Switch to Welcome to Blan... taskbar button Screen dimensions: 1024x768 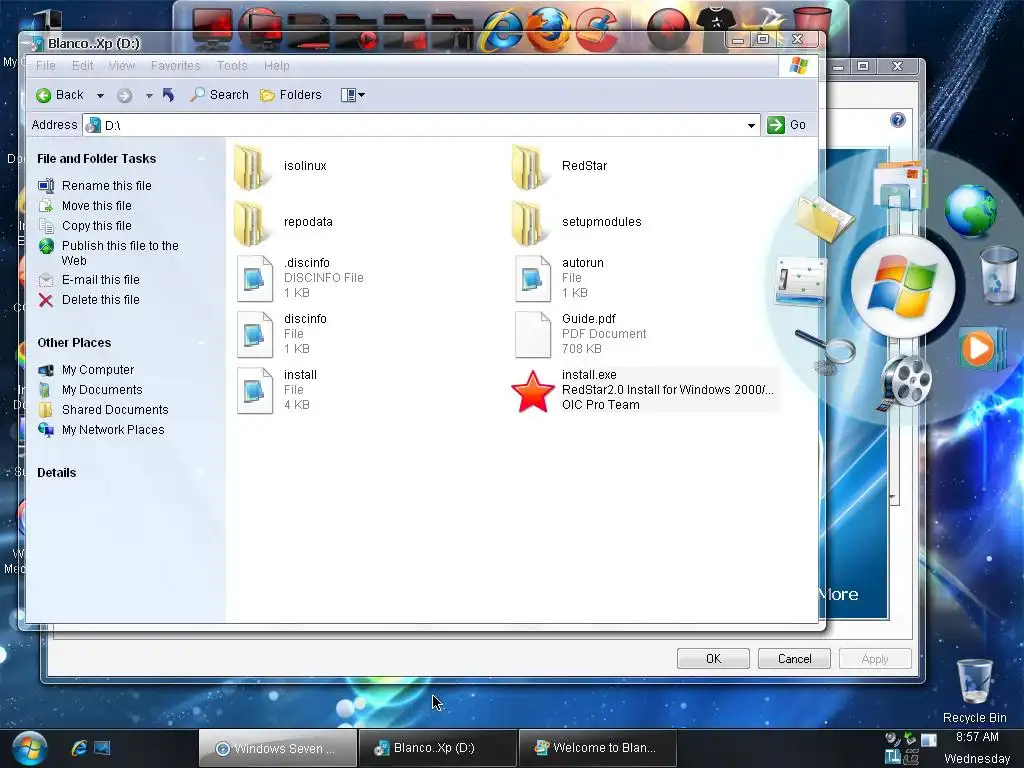(x=597, y=748)
